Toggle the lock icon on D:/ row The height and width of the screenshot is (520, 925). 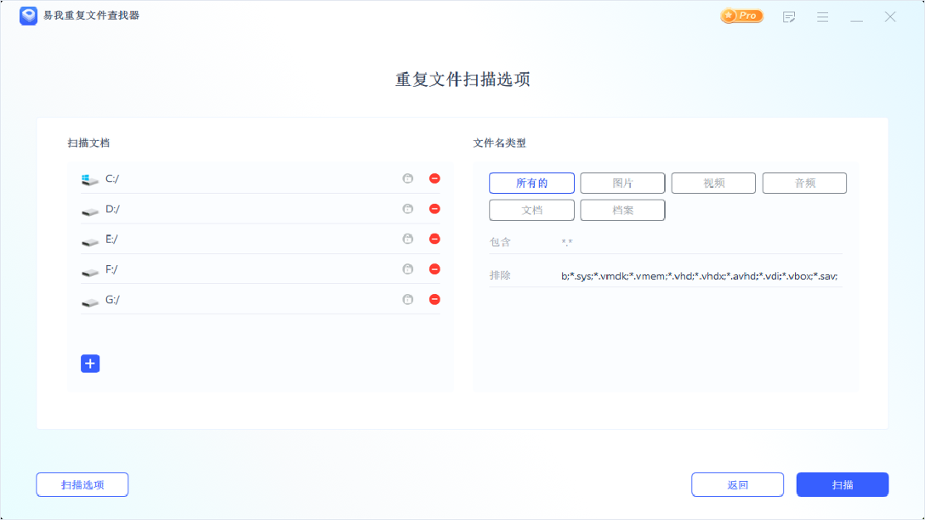pos(408,209)
